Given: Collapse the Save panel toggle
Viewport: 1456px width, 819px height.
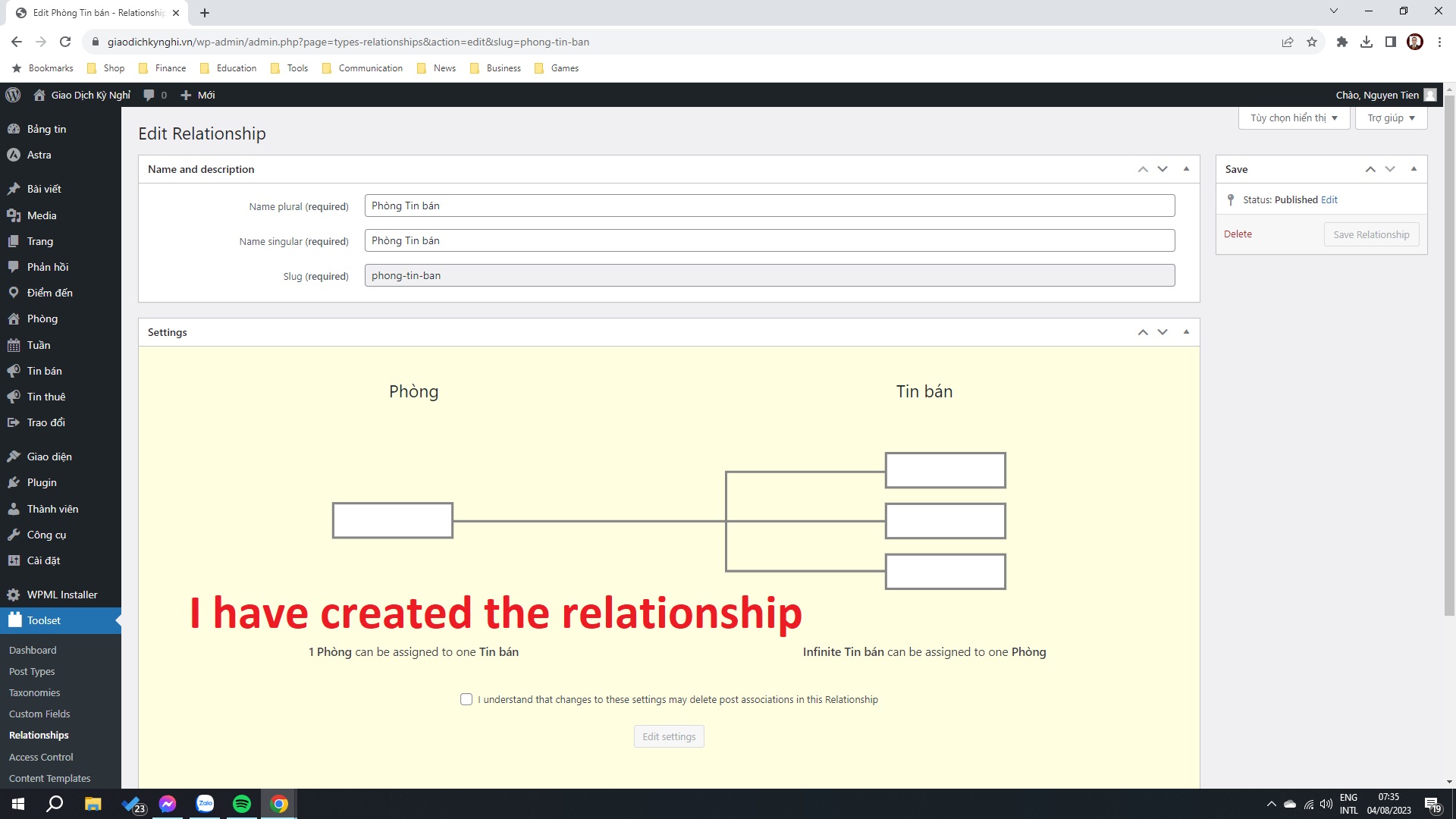Looking at the screenshot, I should [x=1414, y=169].
